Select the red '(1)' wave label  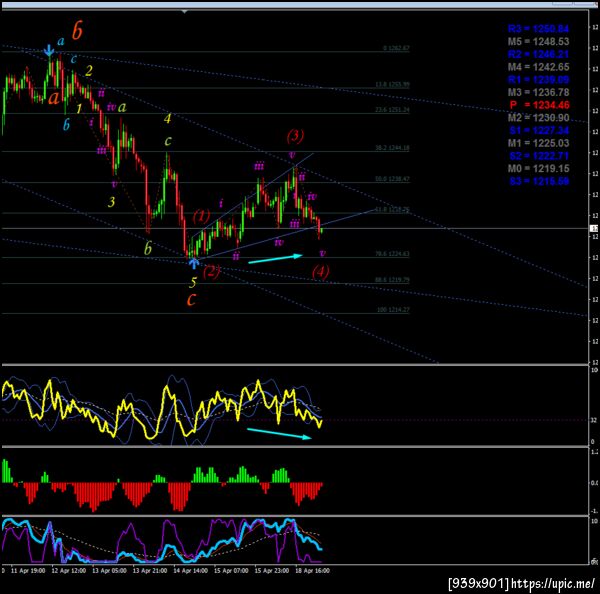point(201,217)
